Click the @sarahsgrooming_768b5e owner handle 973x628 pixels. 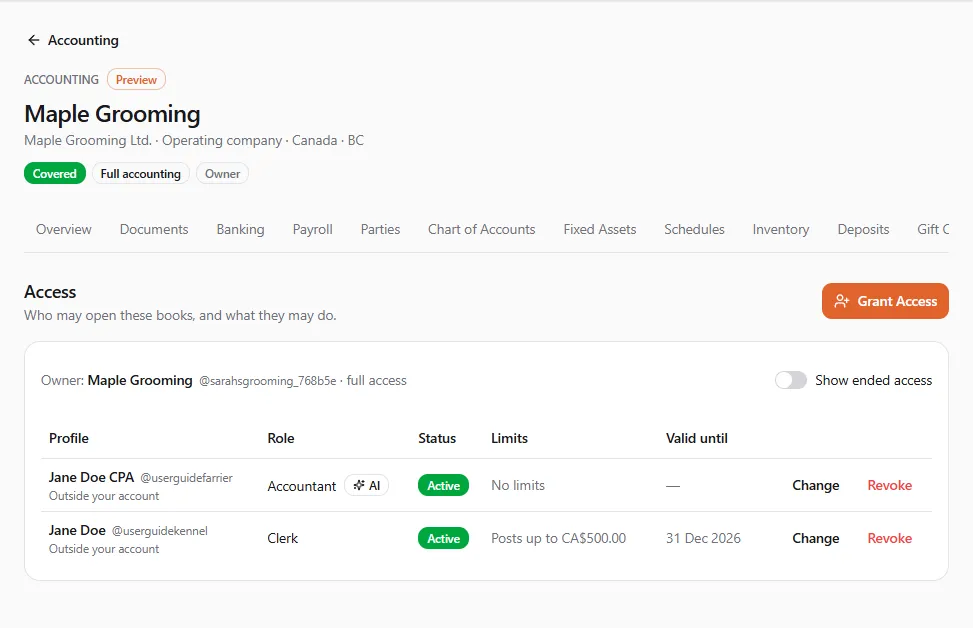click(x=267, y=380)
